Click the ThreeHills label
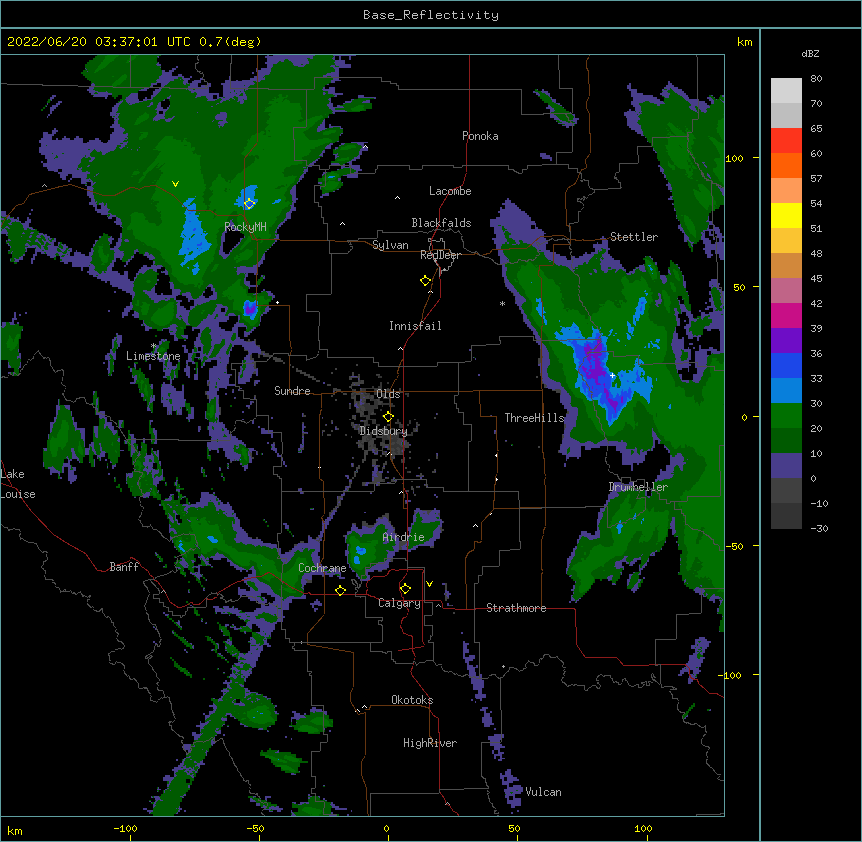Viewport: 862px width, 842px height. click(x=534, y=418)
